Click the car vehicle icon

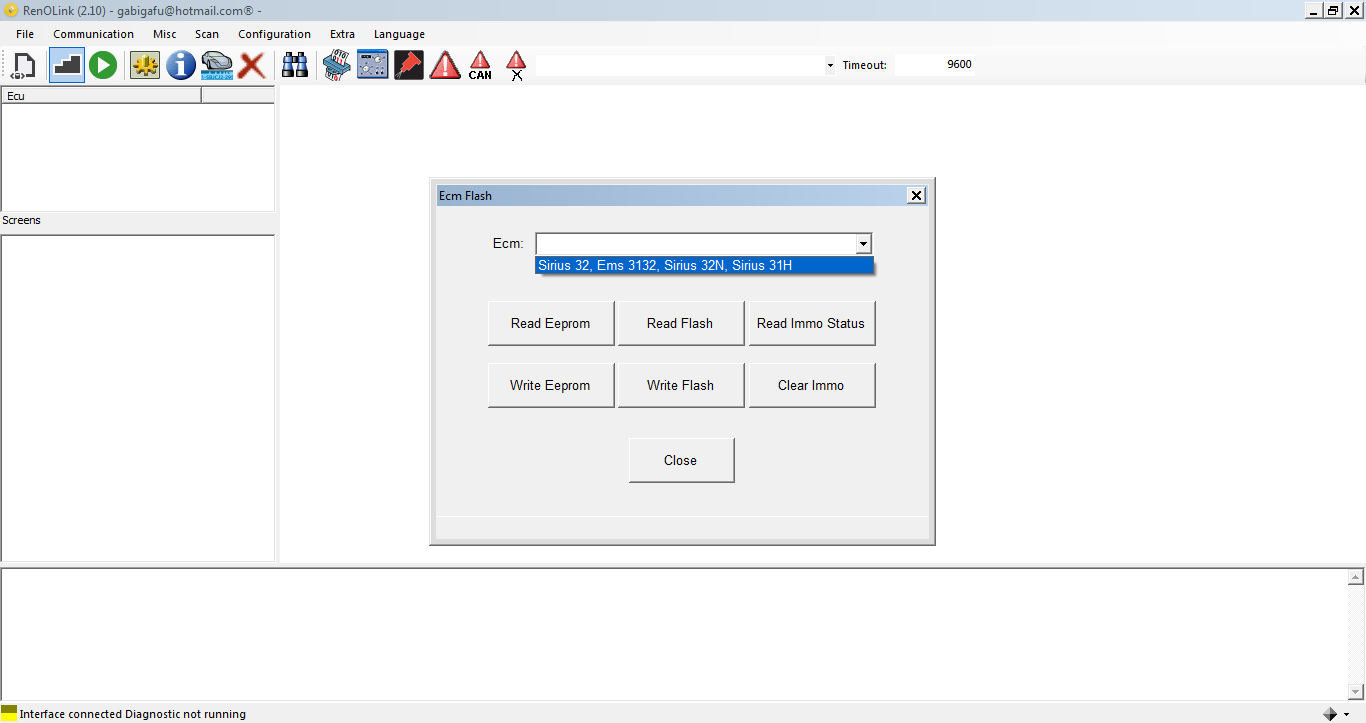(217, 66)
